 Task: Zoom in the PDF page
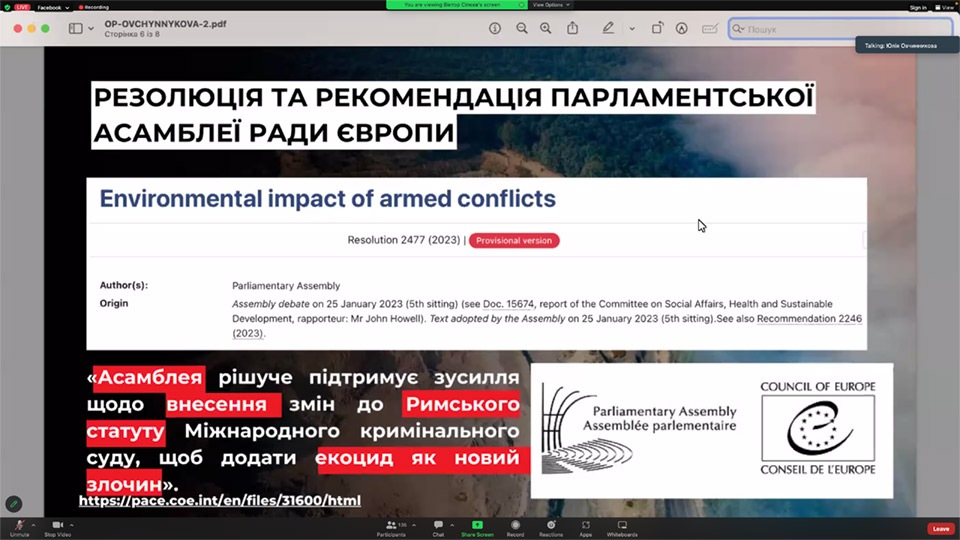[546, 29]
